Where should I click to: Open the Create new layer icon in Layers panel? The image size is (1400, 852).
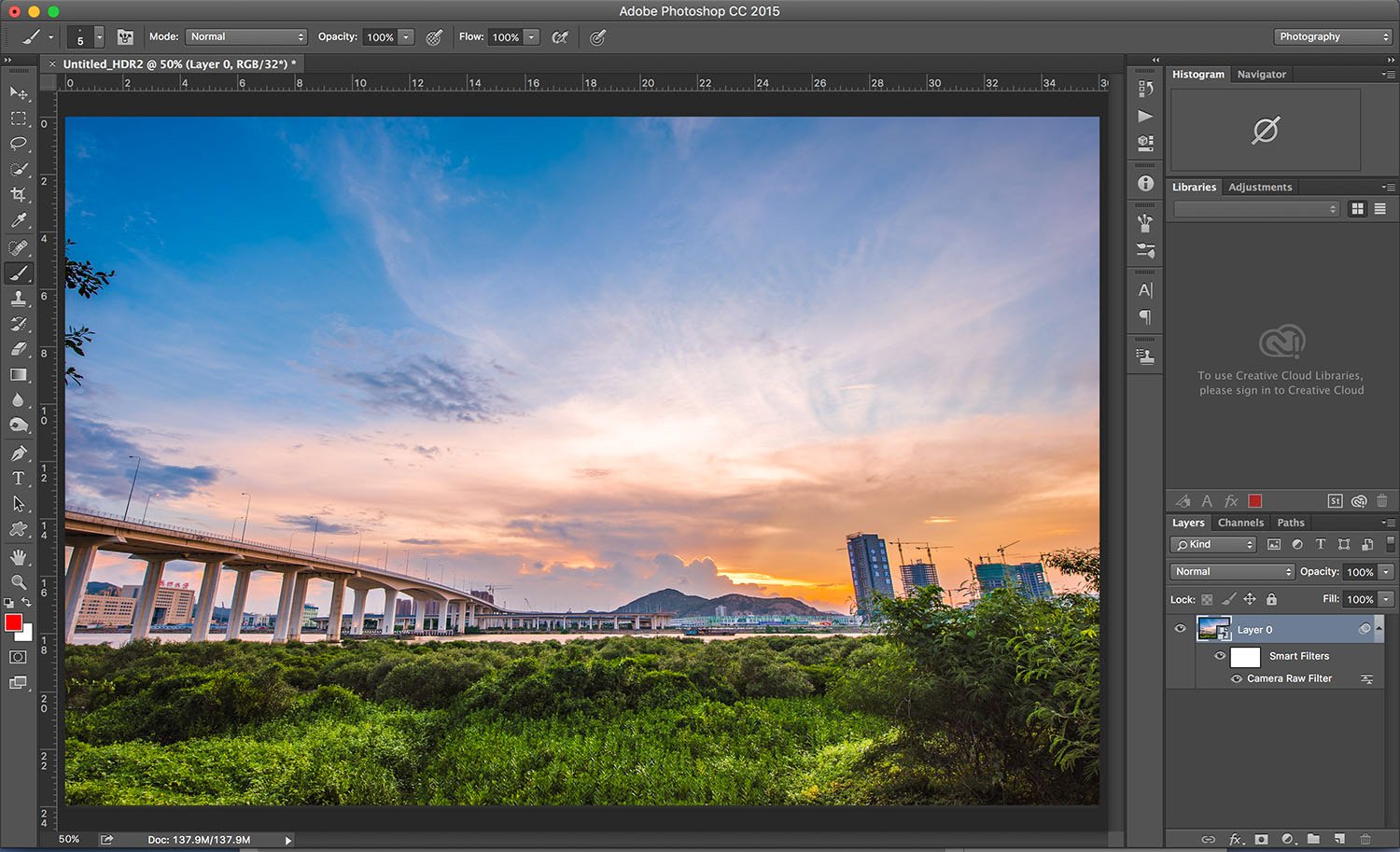click(x=1339, y=839)
